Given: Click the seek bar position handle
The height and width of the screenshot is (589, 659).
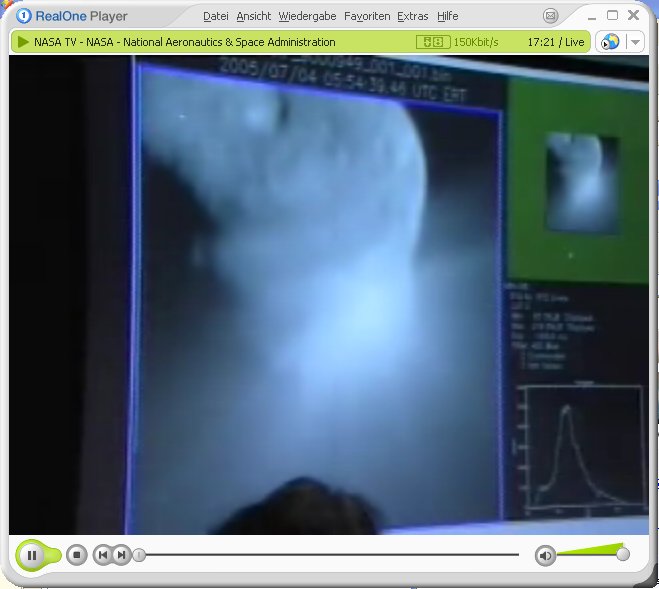Looking at the screenshot, I should pyautogui.click(x=140, y=555).
